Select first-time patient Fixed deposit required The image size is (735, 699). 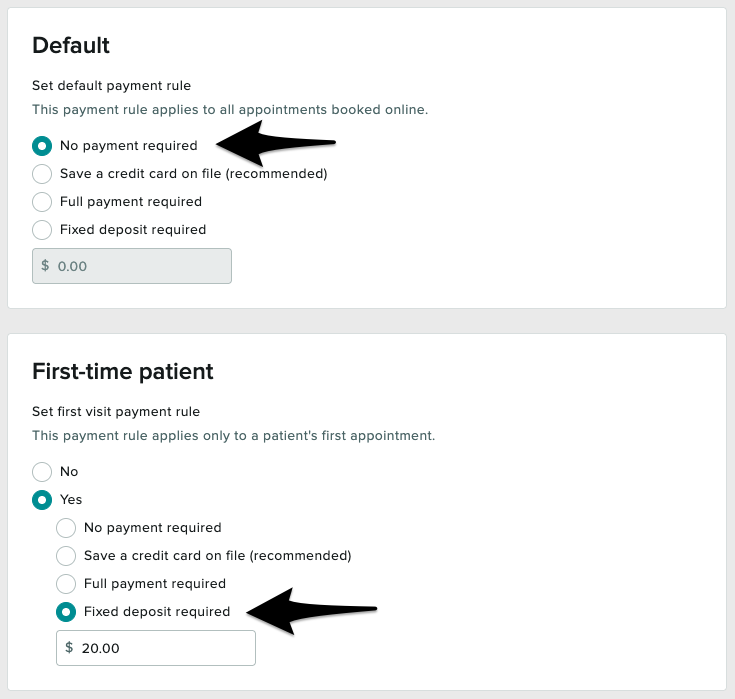pos(66,612)
